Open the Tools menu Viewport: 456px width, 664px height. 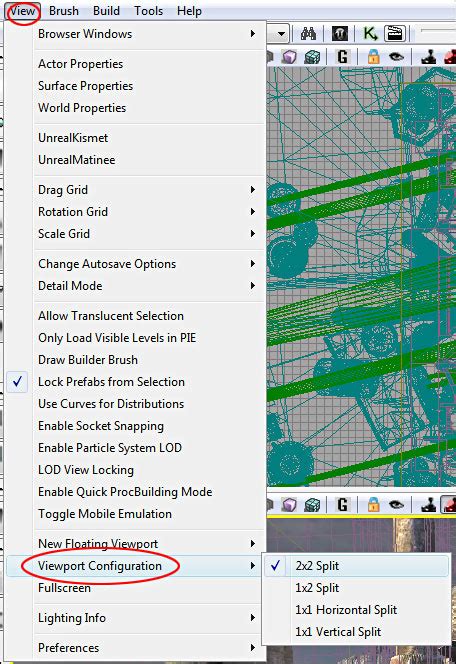[x=149, y=11]
